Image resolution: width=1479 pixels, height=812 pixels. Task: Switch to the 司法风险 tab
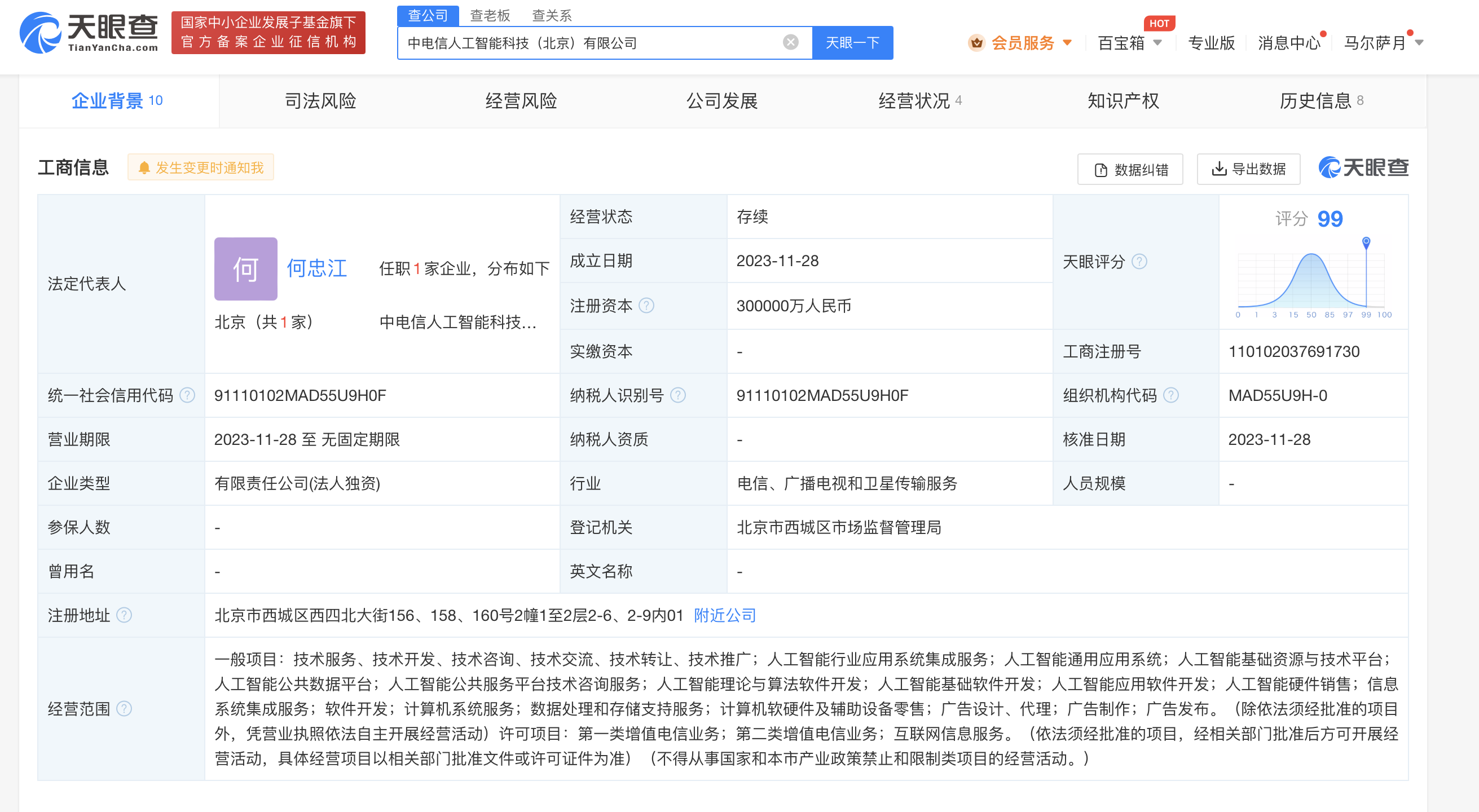click(320, 101)
